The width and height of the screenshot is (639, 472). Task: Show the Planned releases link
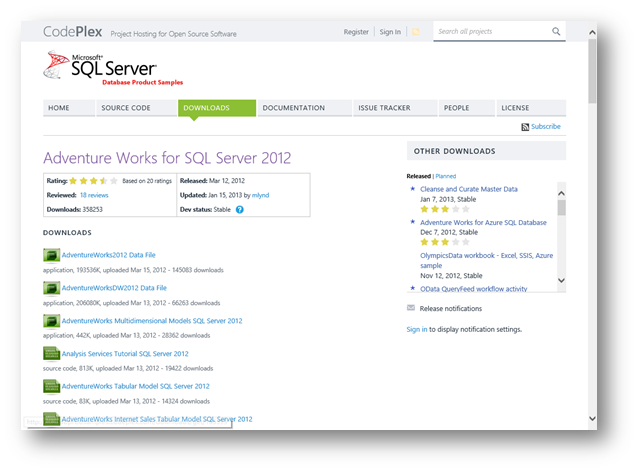(445, 176)
